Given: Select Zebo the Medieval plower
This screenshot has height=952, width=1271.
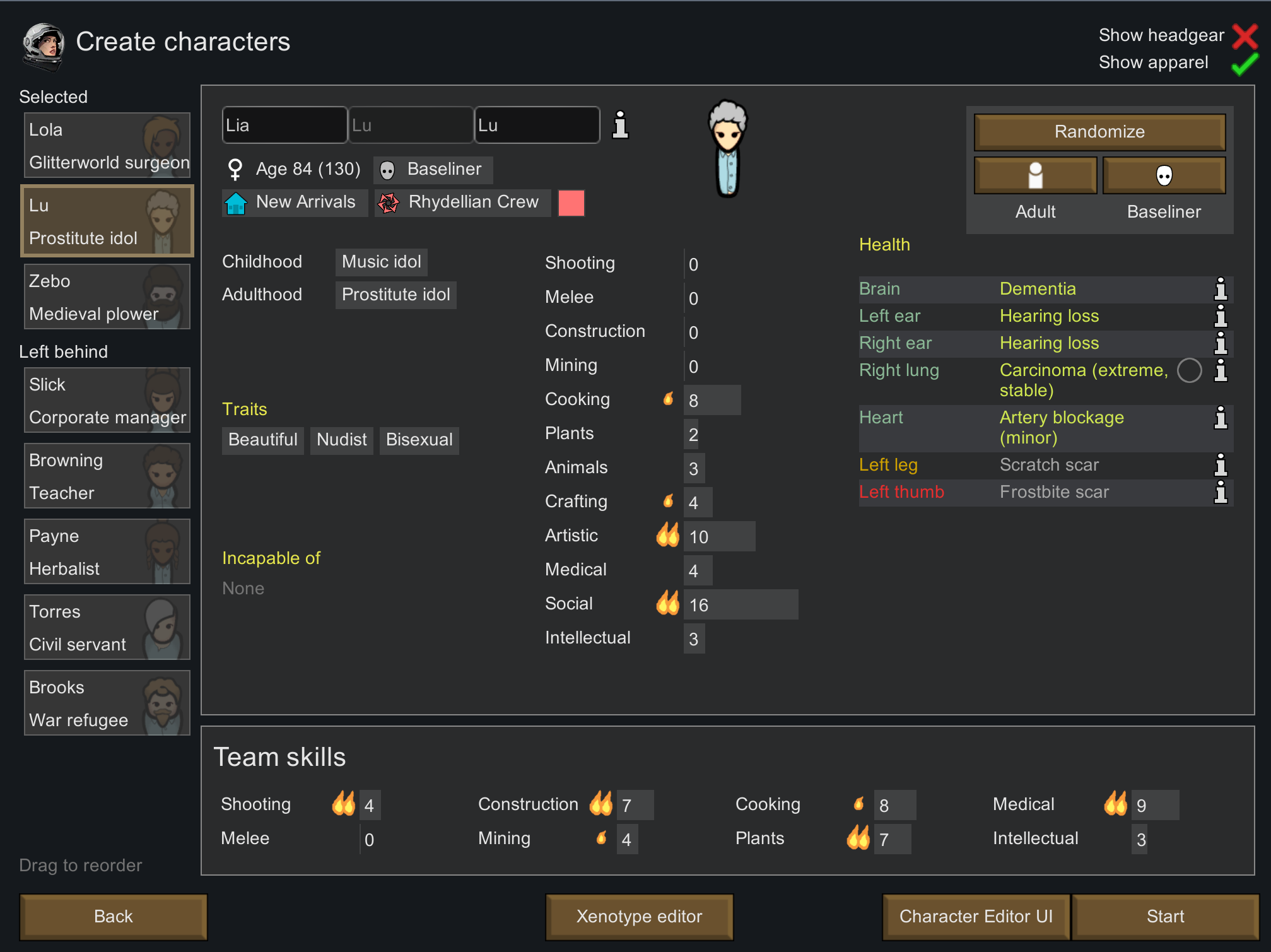Looking at the screenshot, I should pos(107,297).
